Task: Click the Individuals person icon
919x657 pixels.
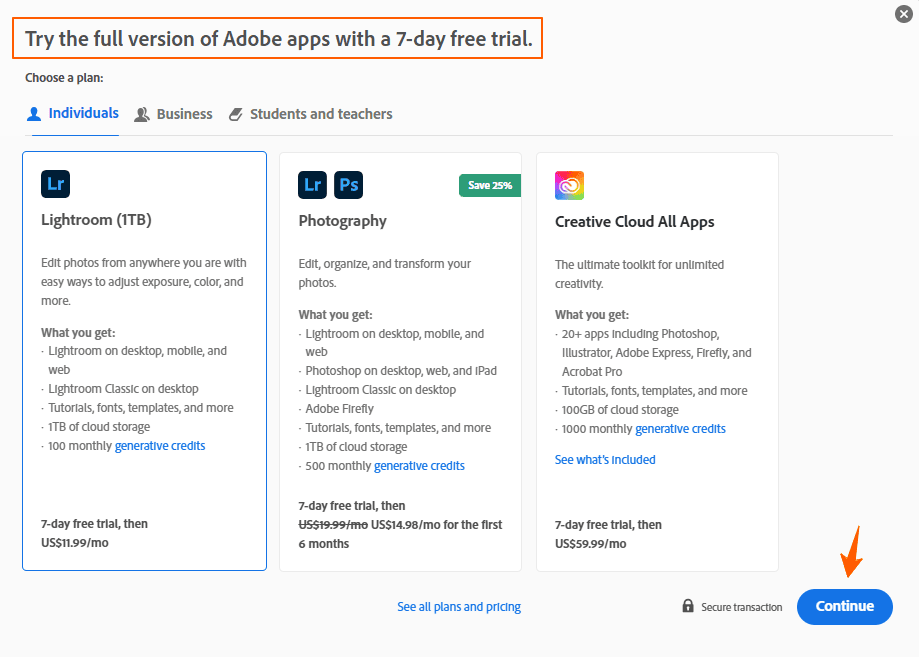Action: [34, 114]
